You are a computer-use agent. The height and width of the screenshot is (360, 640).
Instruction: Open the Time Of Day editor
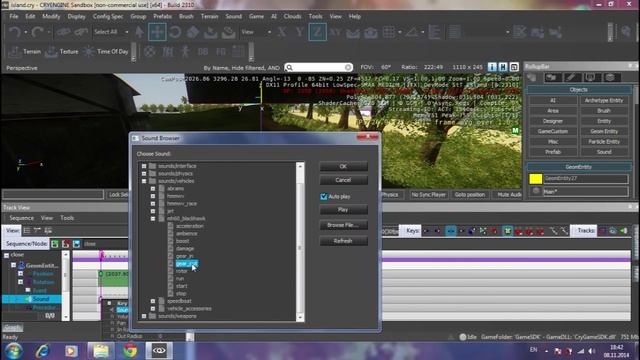[105, 51]
